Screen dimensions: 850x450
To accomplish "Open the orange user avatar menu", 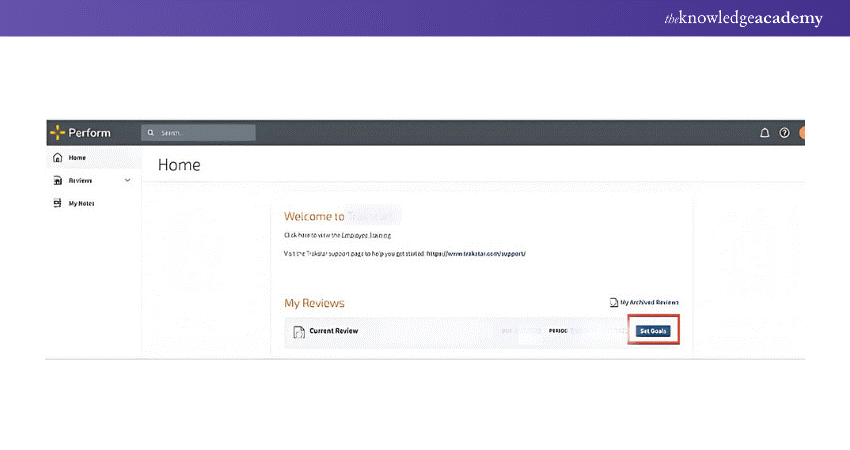I will [x=801, y=132].
